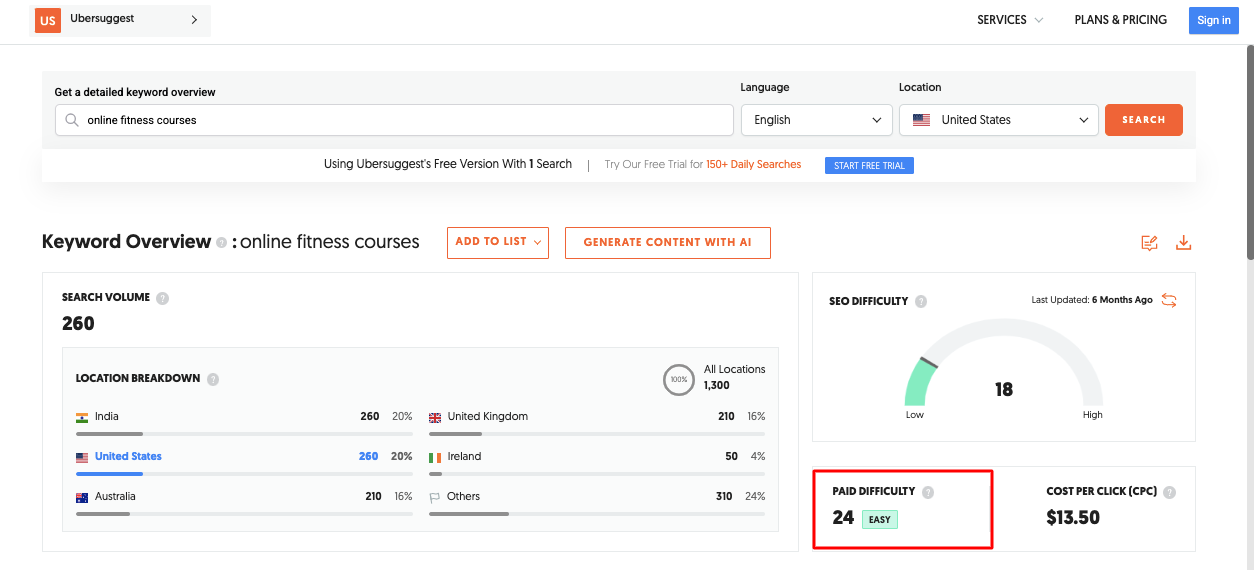Click the green EASY badge

[x=880, y=519]
